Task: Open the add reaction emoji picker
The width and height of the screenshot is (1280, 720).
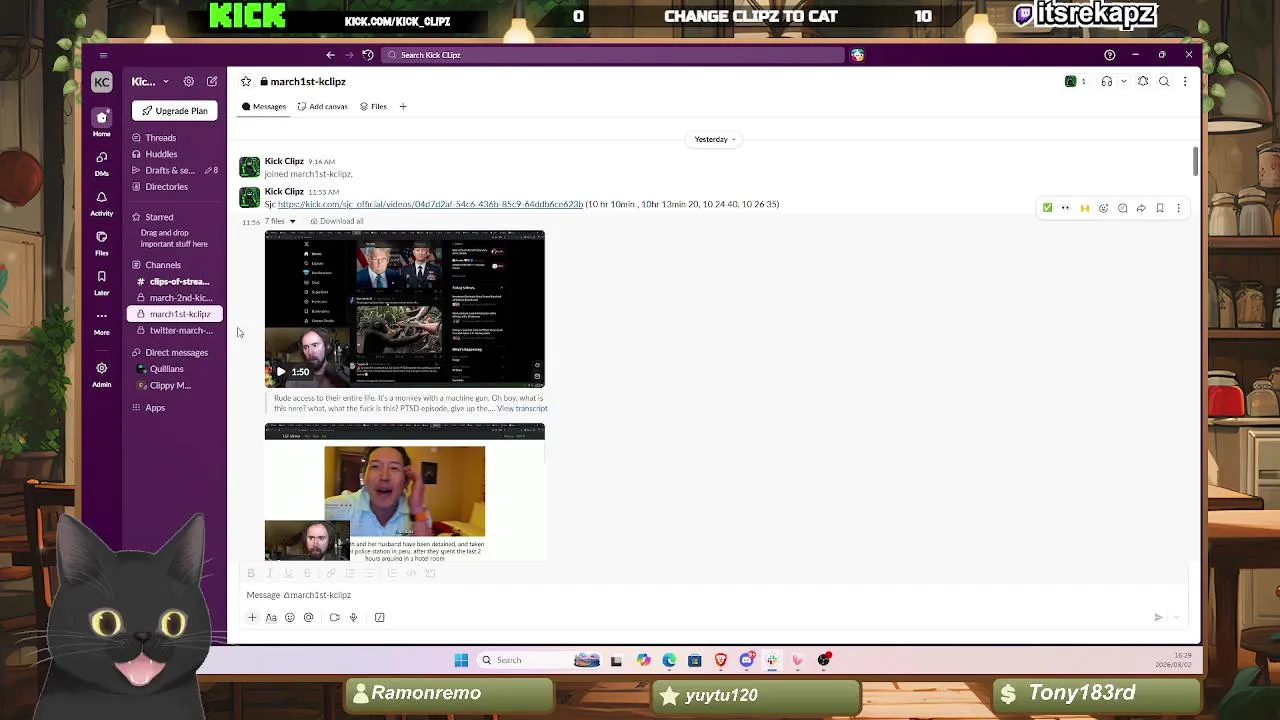Action: (1104, 208)
